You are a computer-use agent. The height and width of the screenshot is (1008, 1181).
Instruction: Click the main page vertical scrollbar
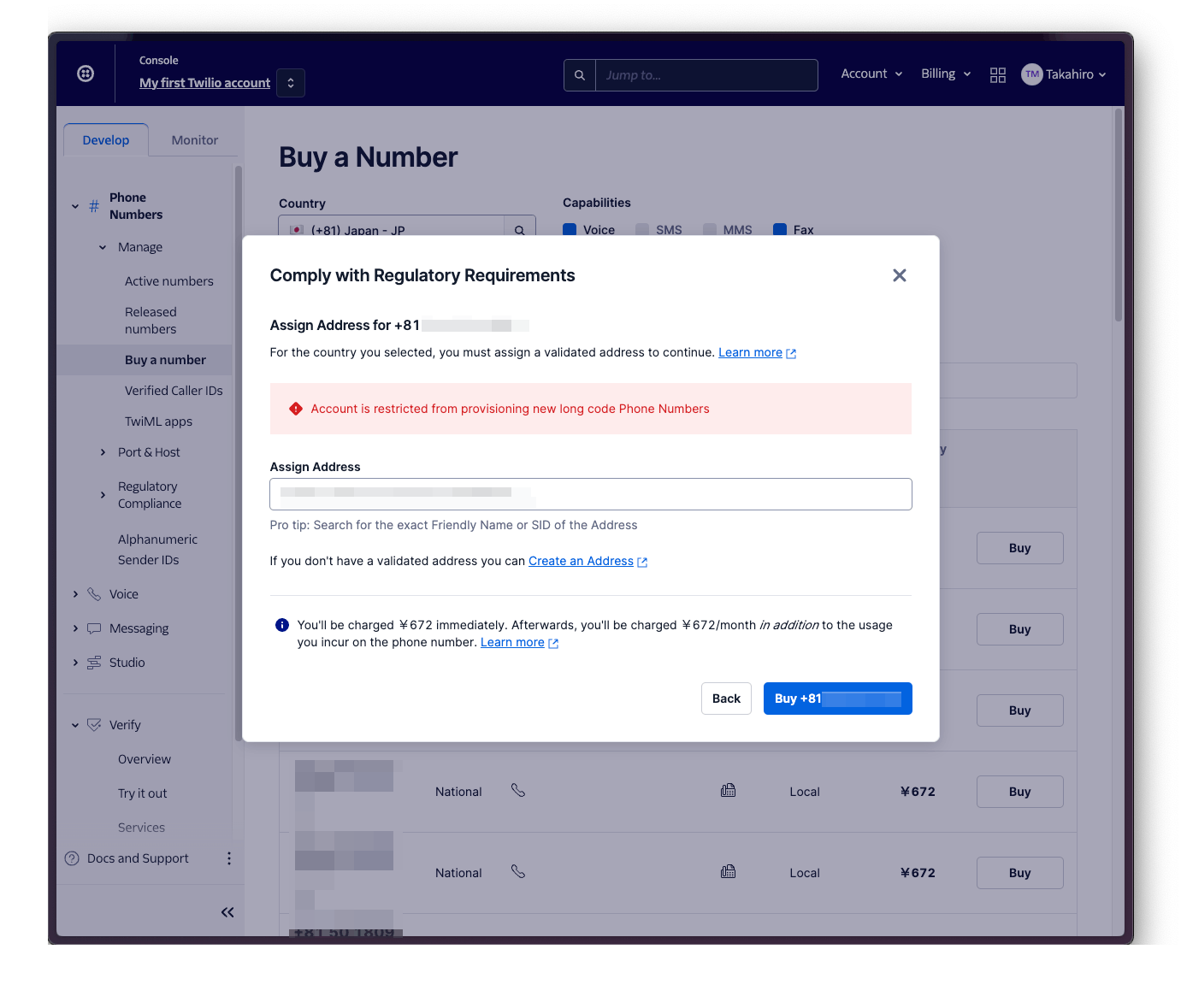click(x=1119, y=215)
